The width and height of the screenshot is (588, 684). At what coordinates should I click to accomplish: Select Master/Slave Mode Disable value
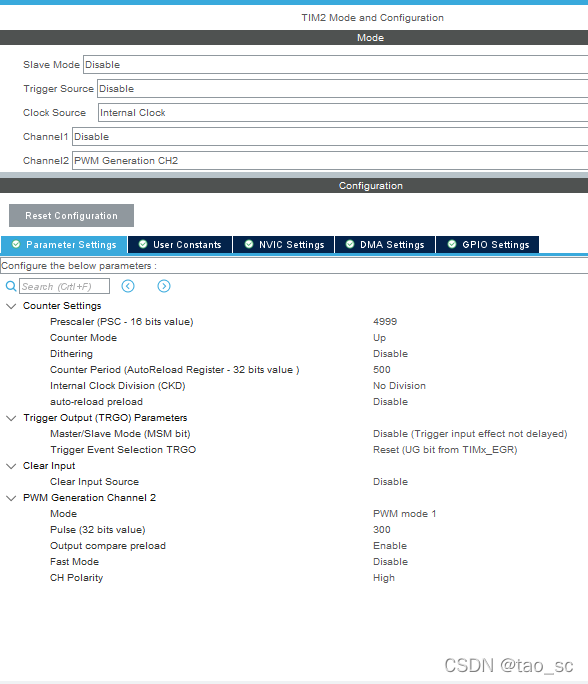(x=470, y=434)
